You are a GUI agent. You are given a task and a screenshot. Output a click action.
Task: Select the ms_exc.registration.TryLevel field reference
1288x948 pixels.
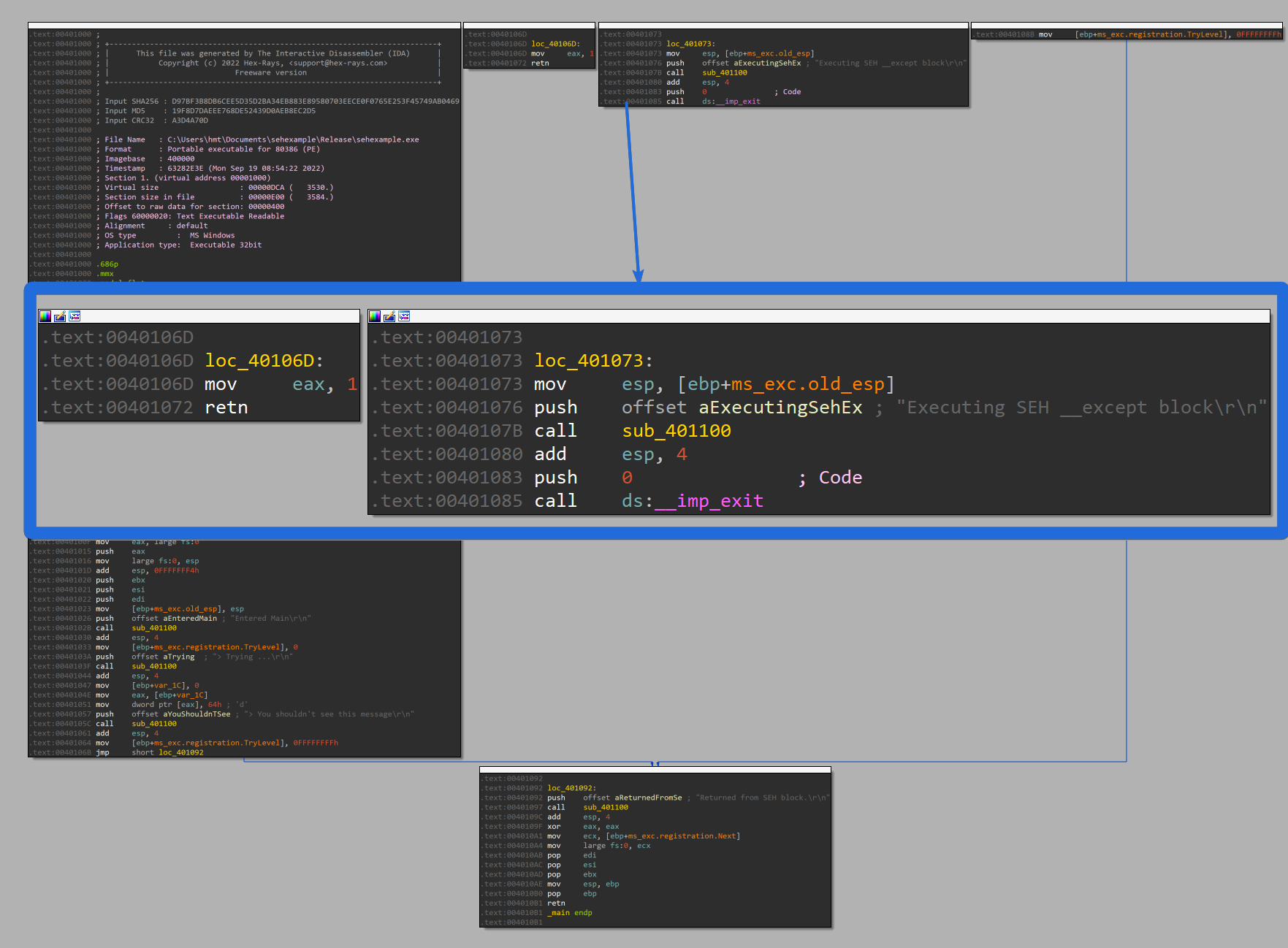pyautogui.click(x=218, y=646)
